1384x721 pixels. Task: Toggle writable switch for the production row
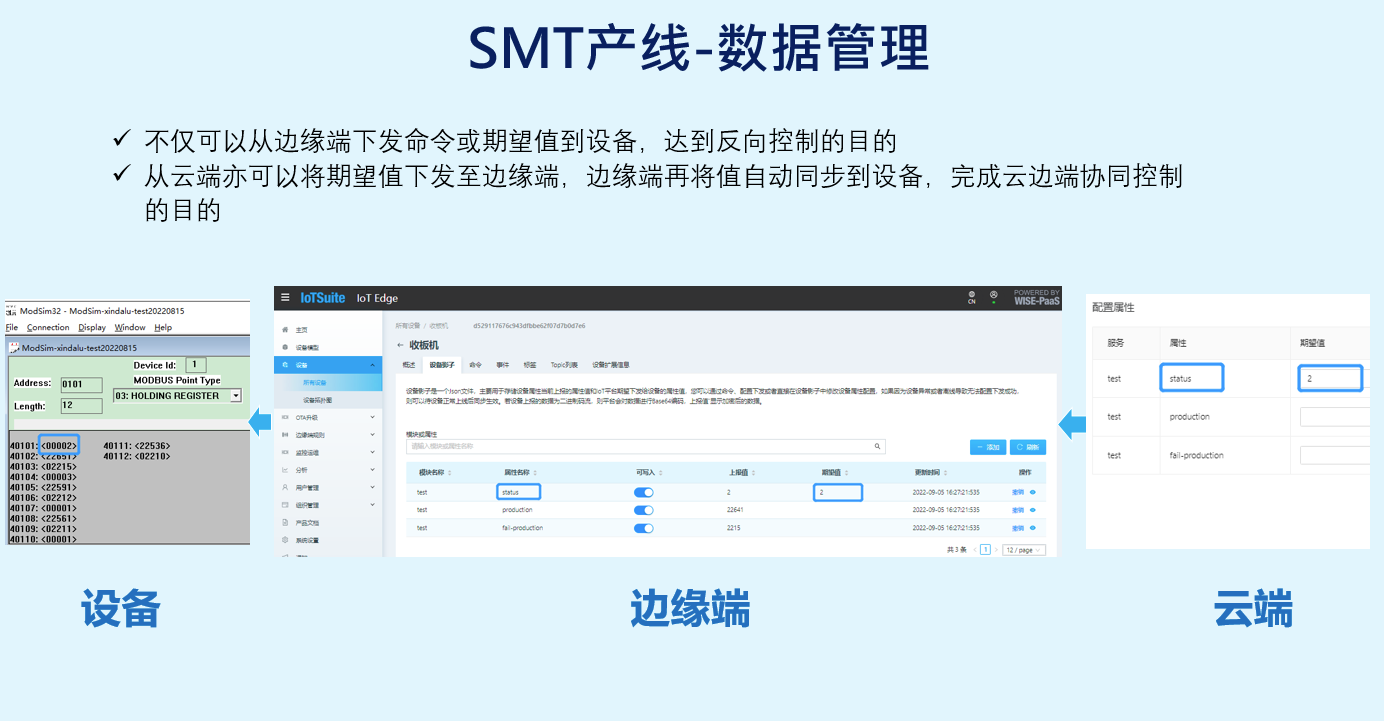[644, 510]
